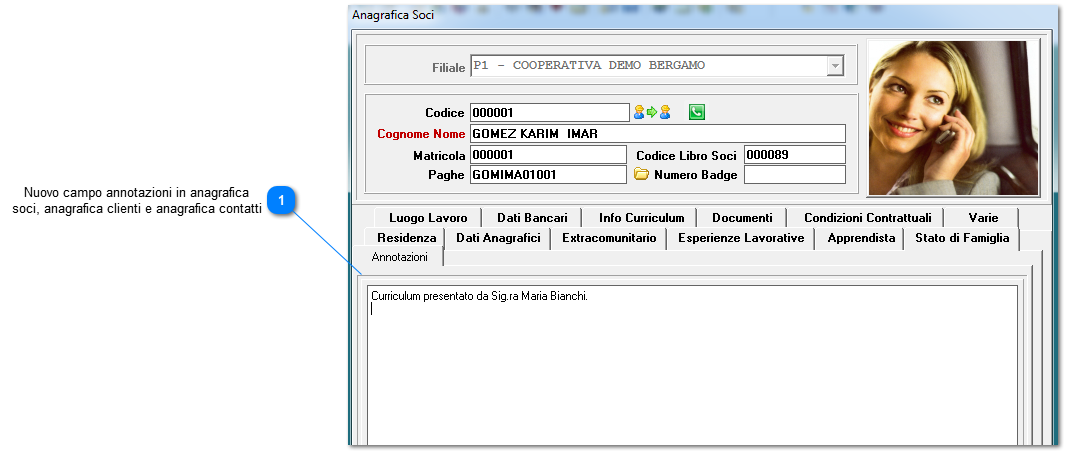This screenshot has width=1067, height=454.
Task: Open the Filiale combo box field
Action: tap(657, 66)
